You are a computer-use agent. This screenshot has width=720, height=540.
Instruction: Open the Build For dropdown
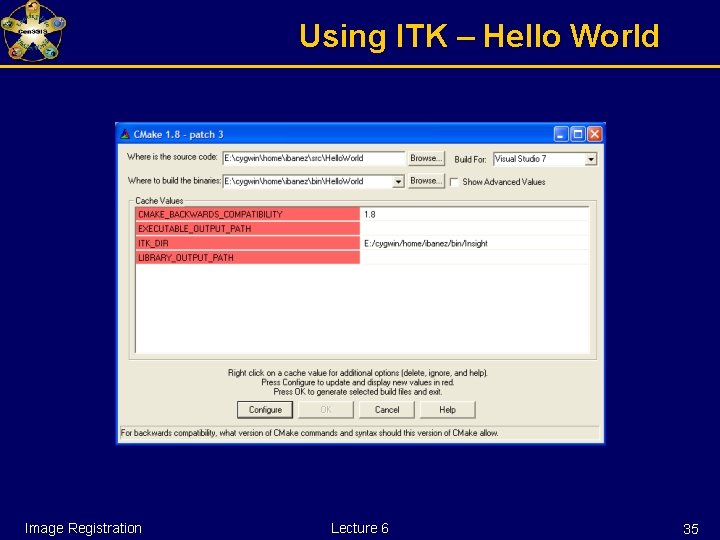click(x=591, y=159)
